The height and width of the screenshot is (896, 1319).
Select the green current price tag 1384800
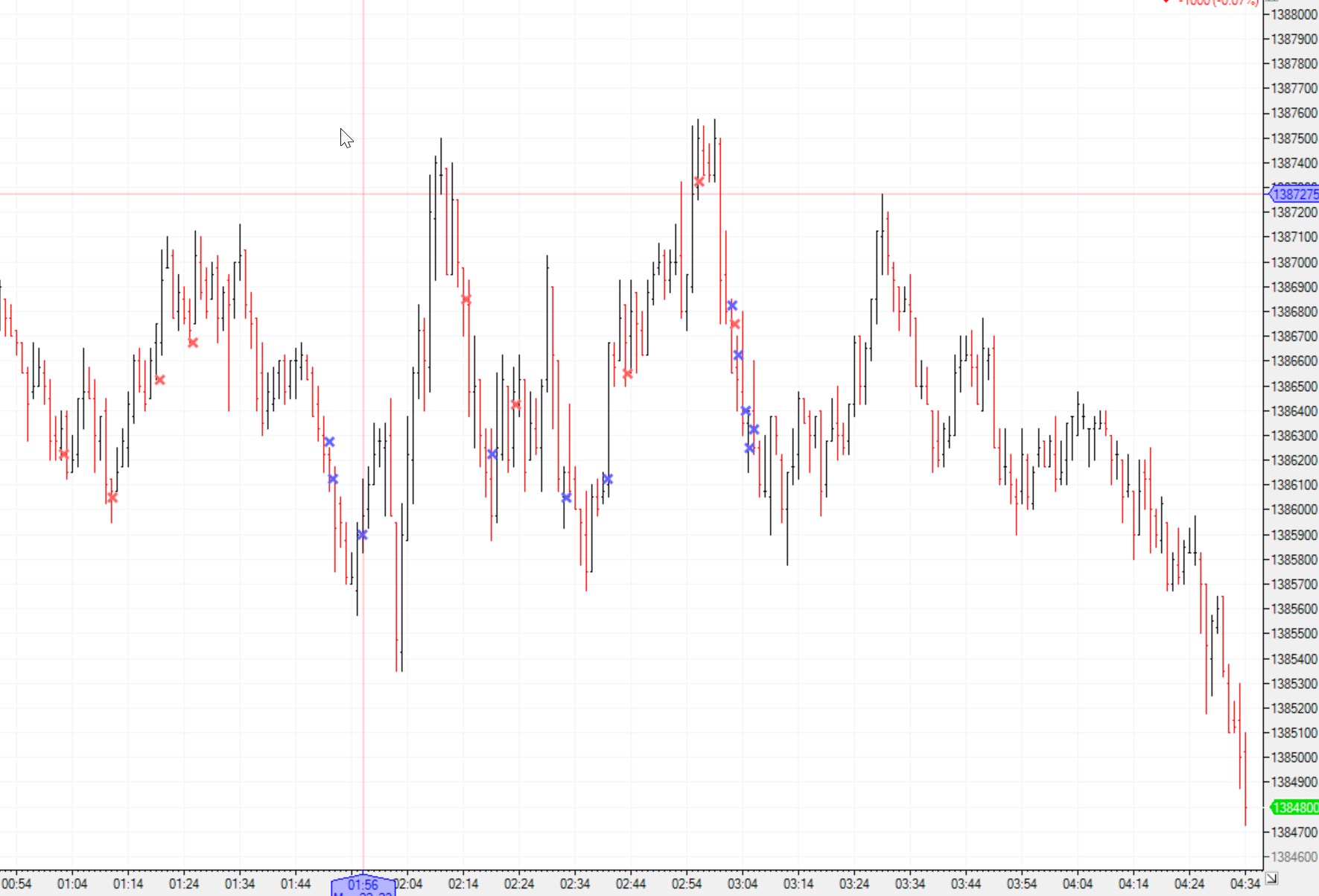pos(1294,807)
